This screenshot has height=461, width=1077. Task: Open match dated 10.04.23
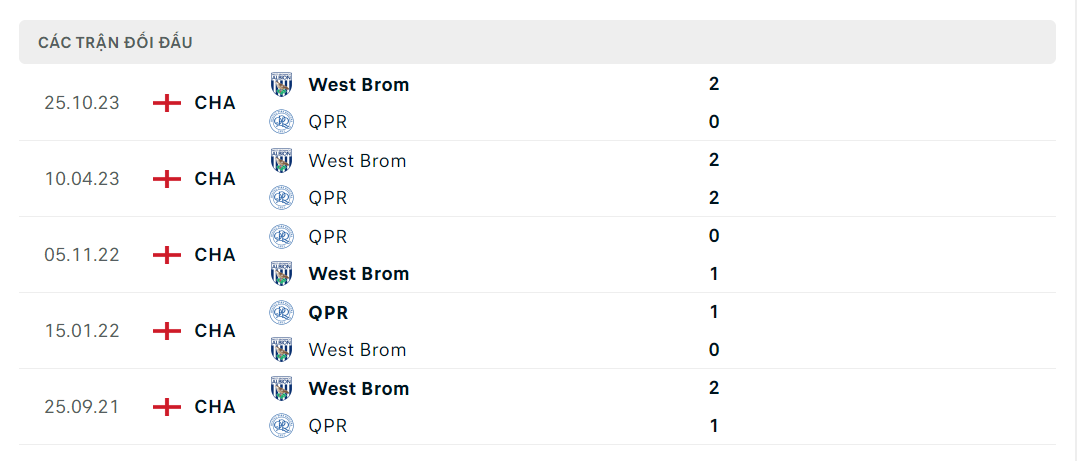tap(537, 179)
